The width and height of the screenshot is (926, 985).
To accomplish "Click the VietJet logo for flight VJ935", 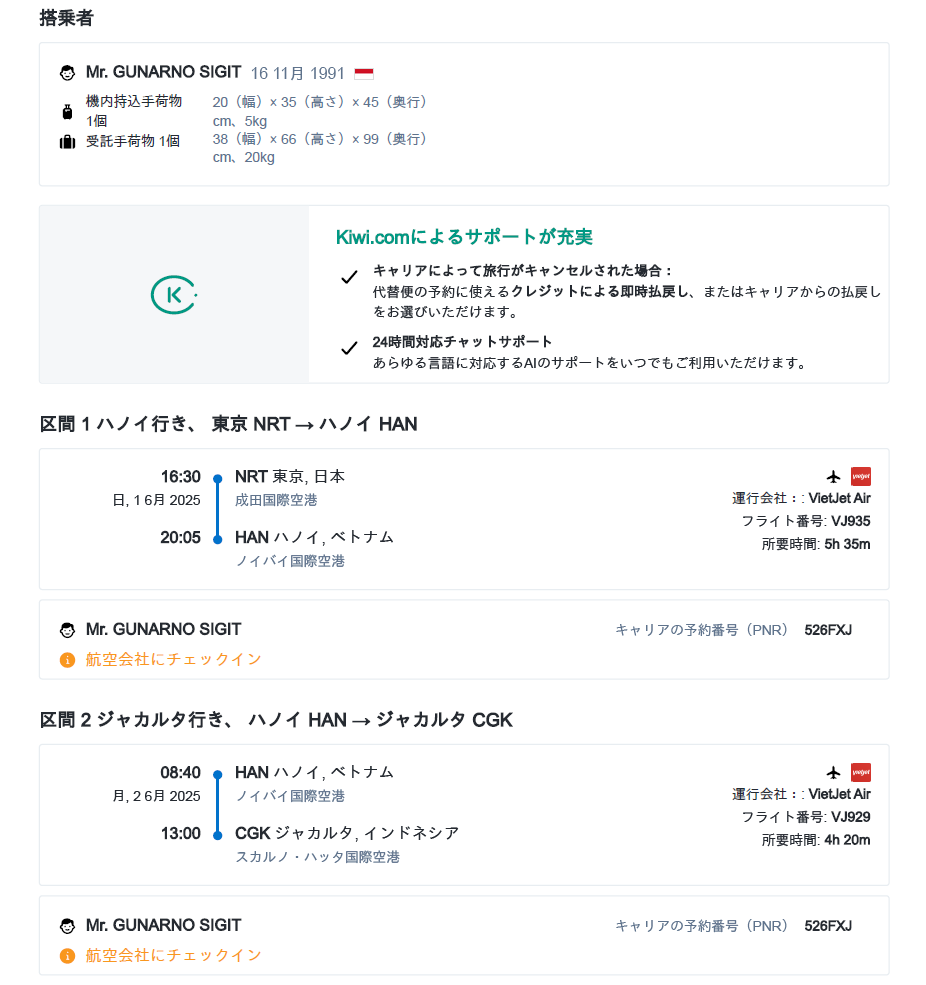I will coord(860,476).
